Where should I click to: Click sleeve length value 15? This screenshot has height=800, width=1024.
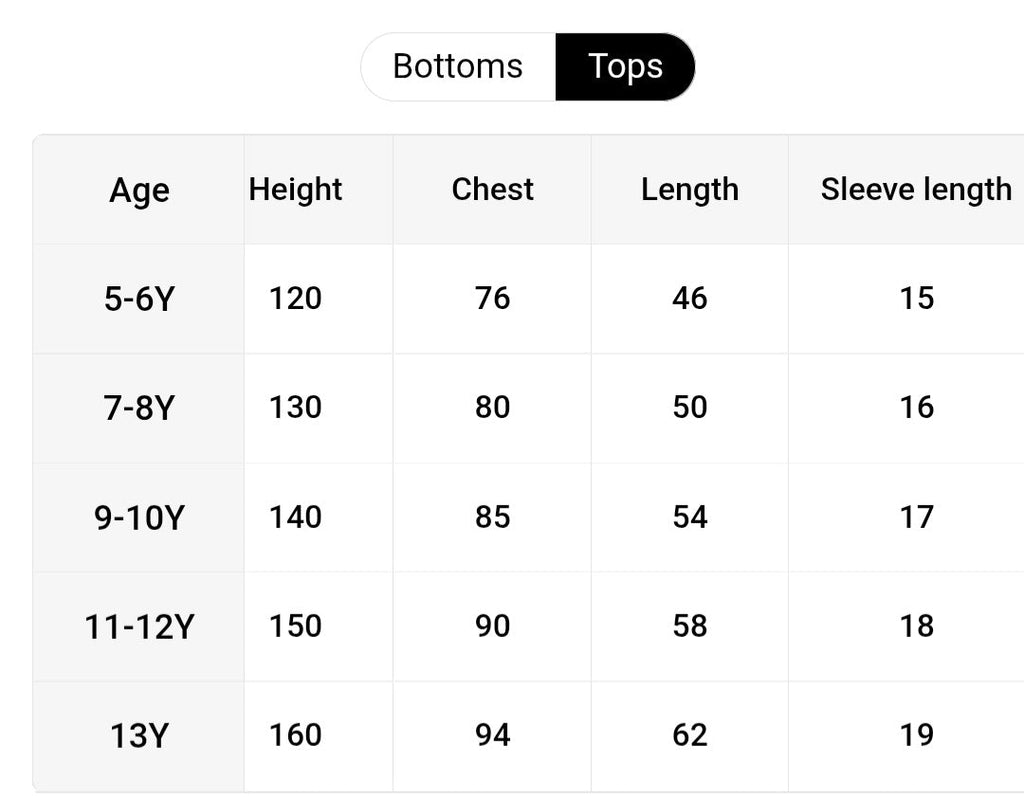916,298
